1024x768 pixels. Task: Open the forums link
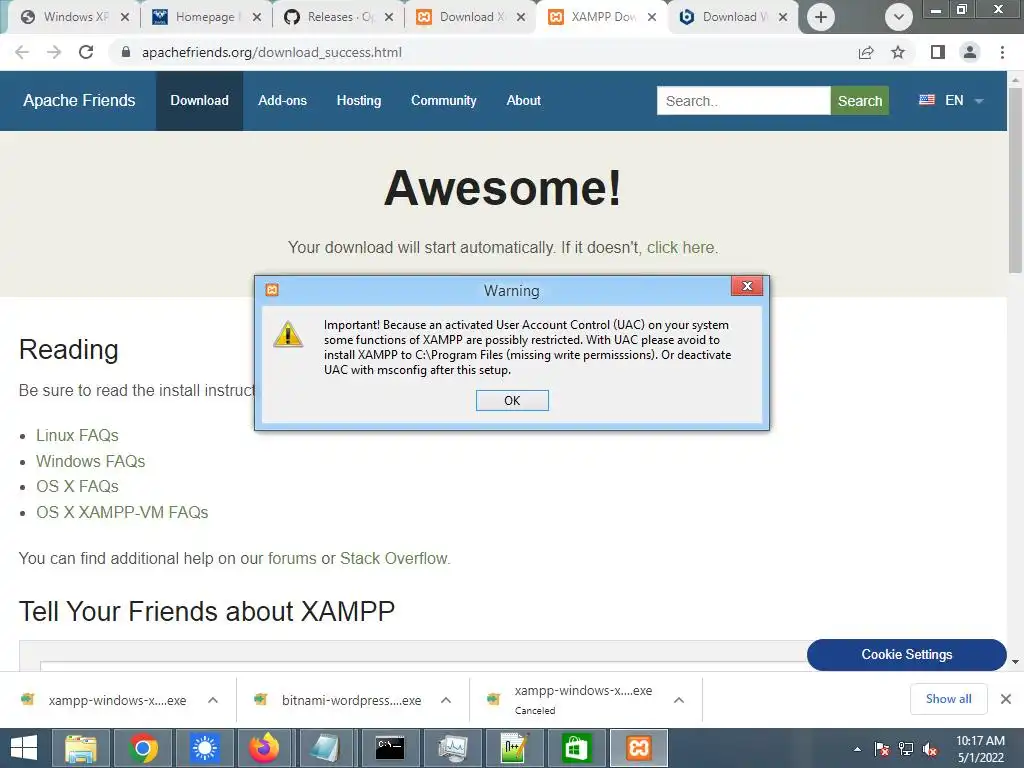pyautogui.click(x=292, y=558)
